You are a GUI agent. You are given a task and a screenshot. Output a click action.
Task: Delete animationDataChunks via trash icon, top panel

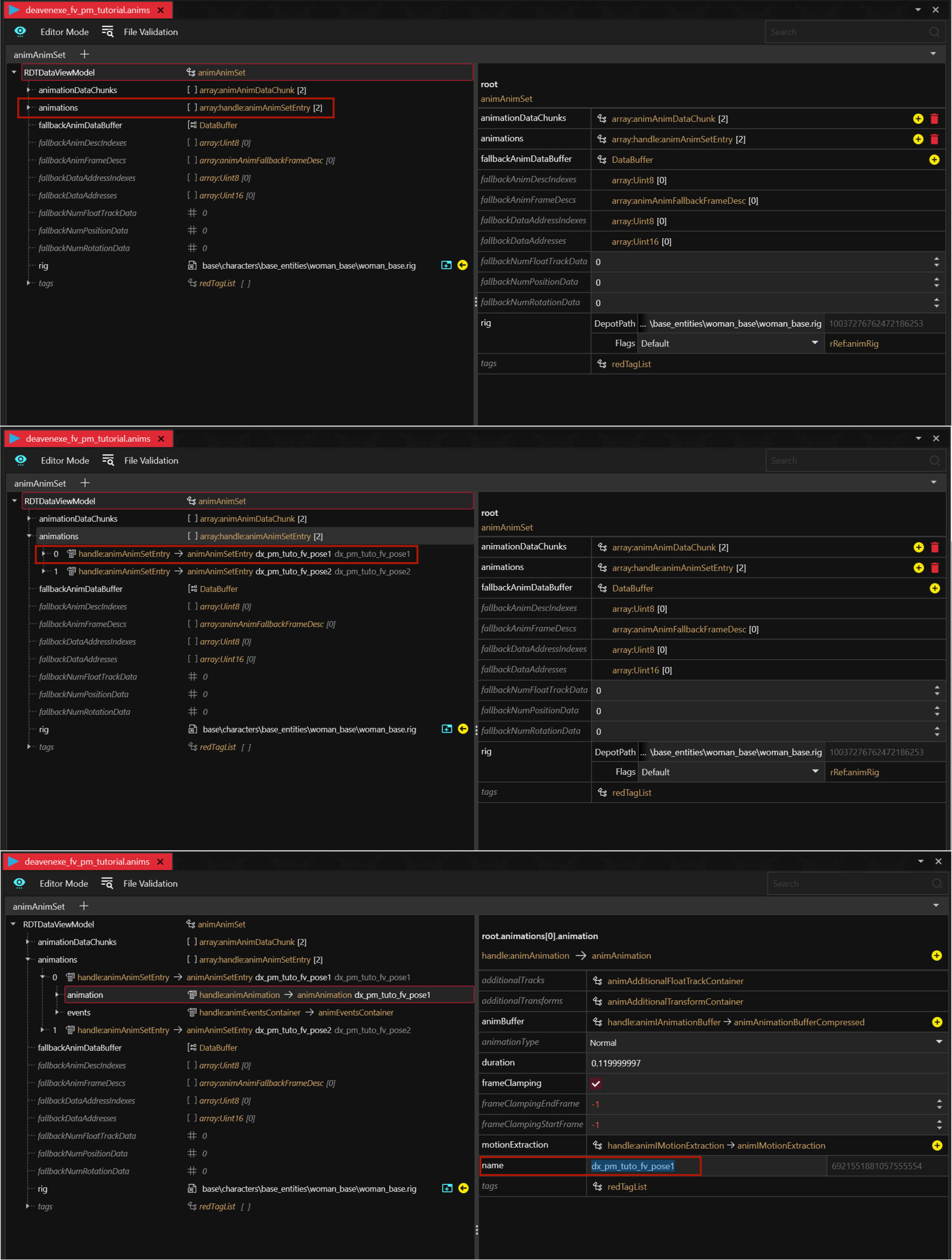tap(934, 118)
